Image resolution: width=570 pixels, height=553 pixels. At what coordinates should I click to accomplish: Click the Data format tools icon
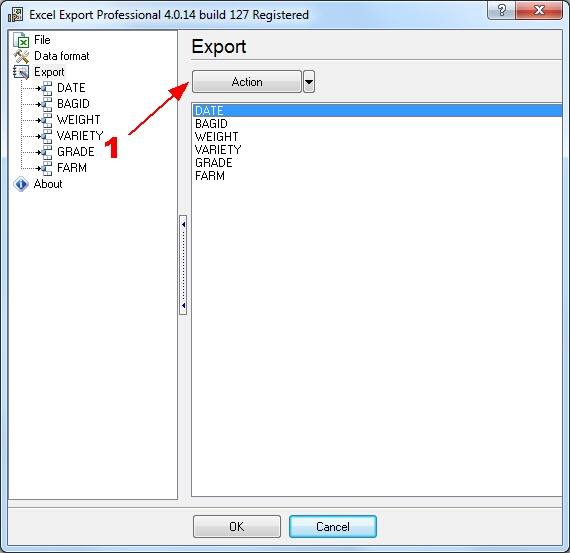coord(21,56)
